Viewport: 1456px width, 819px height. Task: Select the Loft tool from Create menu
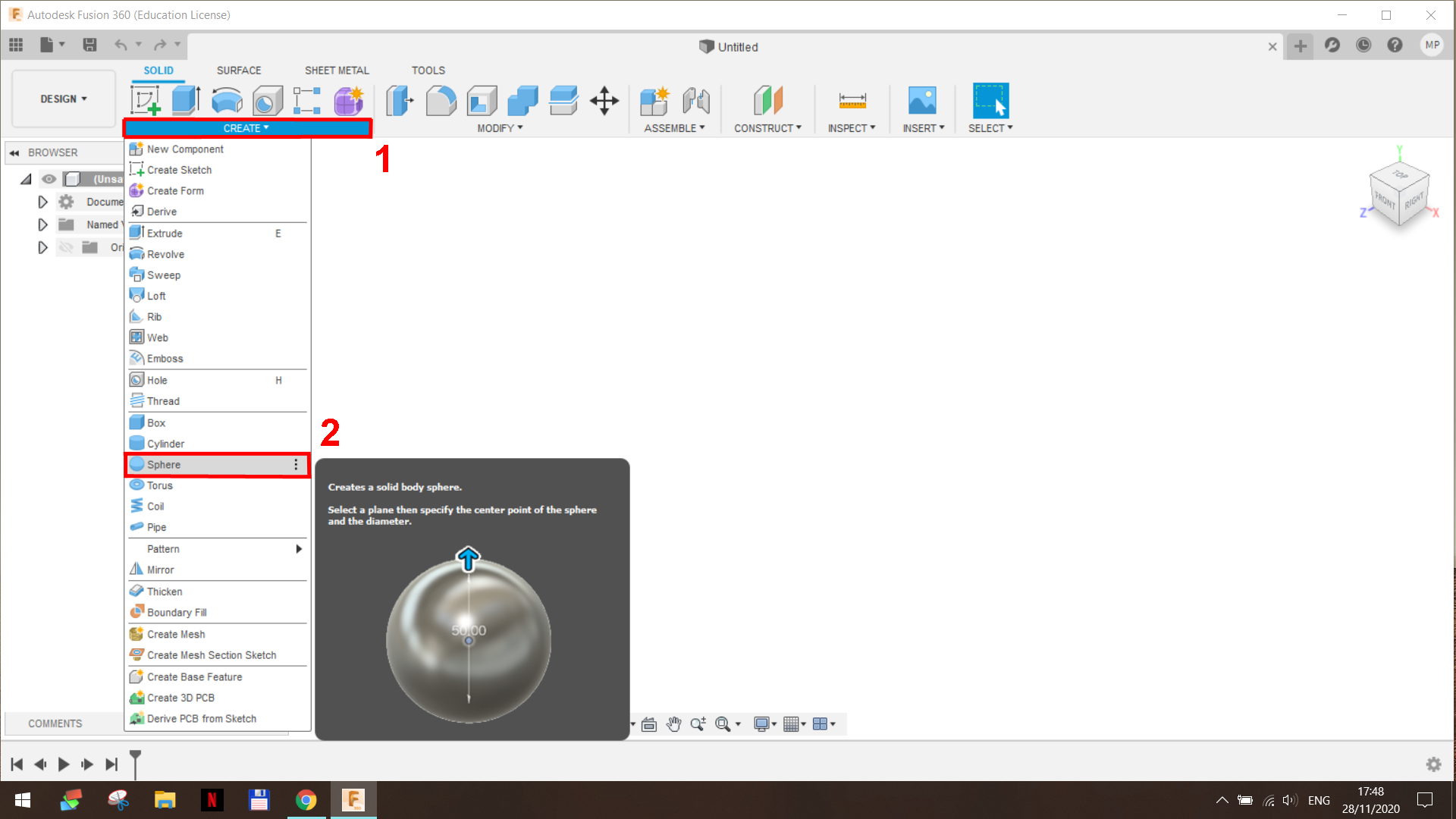click(x=156, y=295)
